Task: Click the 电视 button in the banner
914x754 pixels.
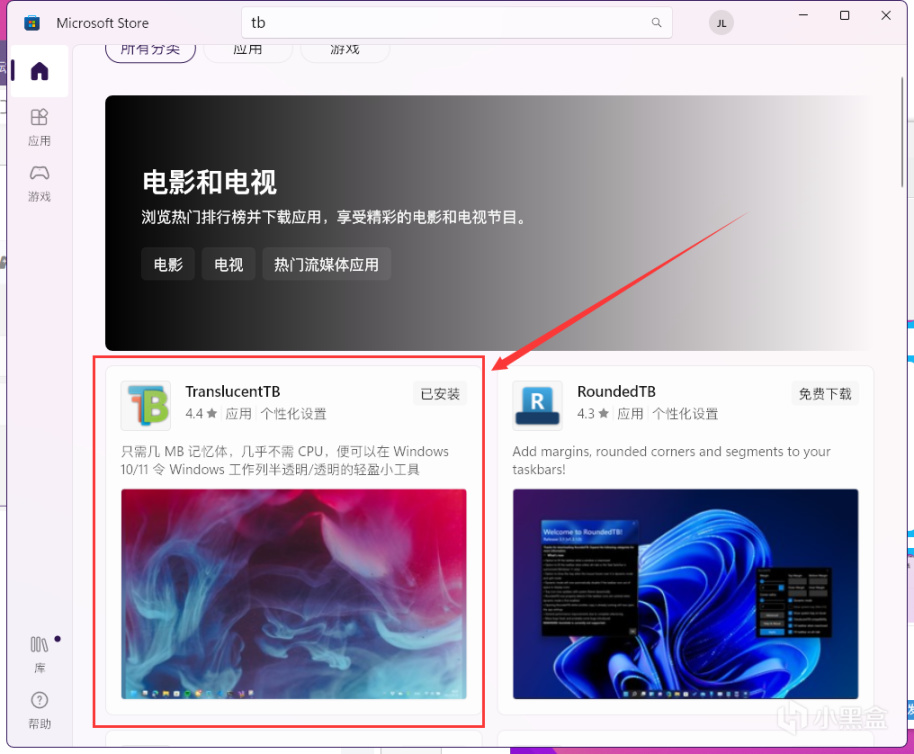Action: click(228, 265)
